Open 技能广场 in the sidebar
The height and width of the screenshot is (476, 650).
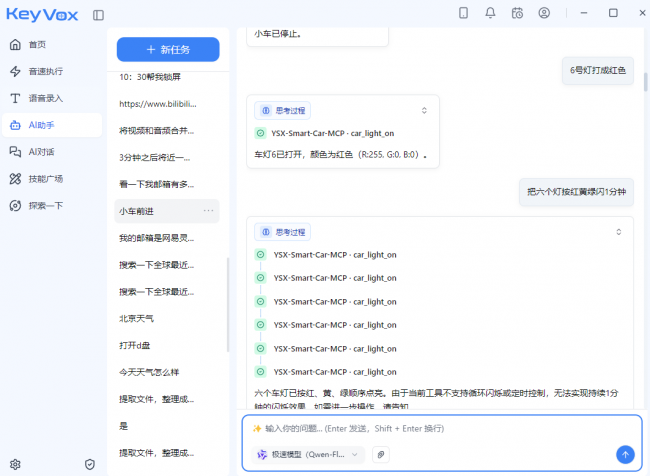[x=45, y=179]
